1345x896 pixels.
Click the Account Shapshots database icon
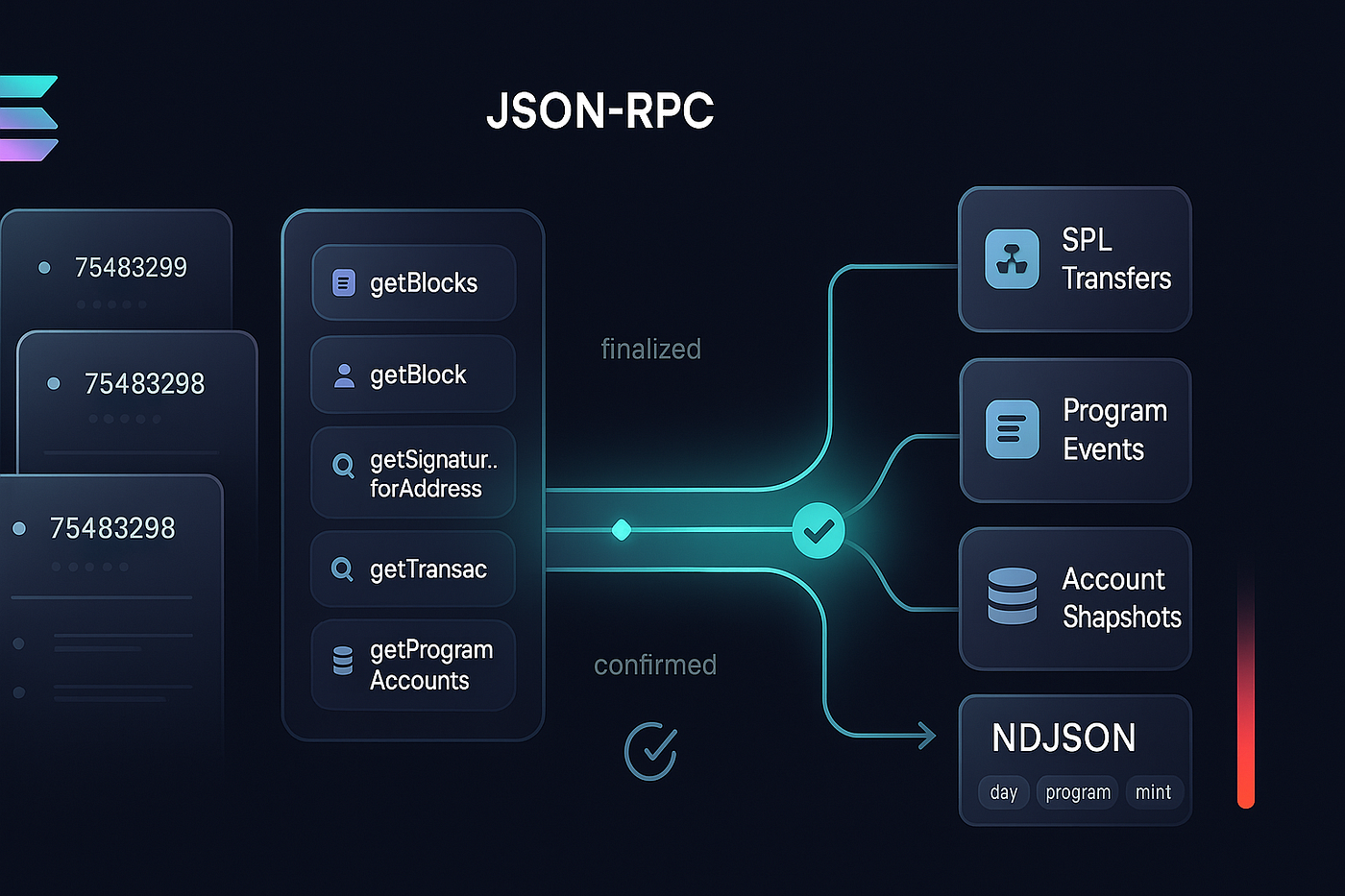(1013, 595)
